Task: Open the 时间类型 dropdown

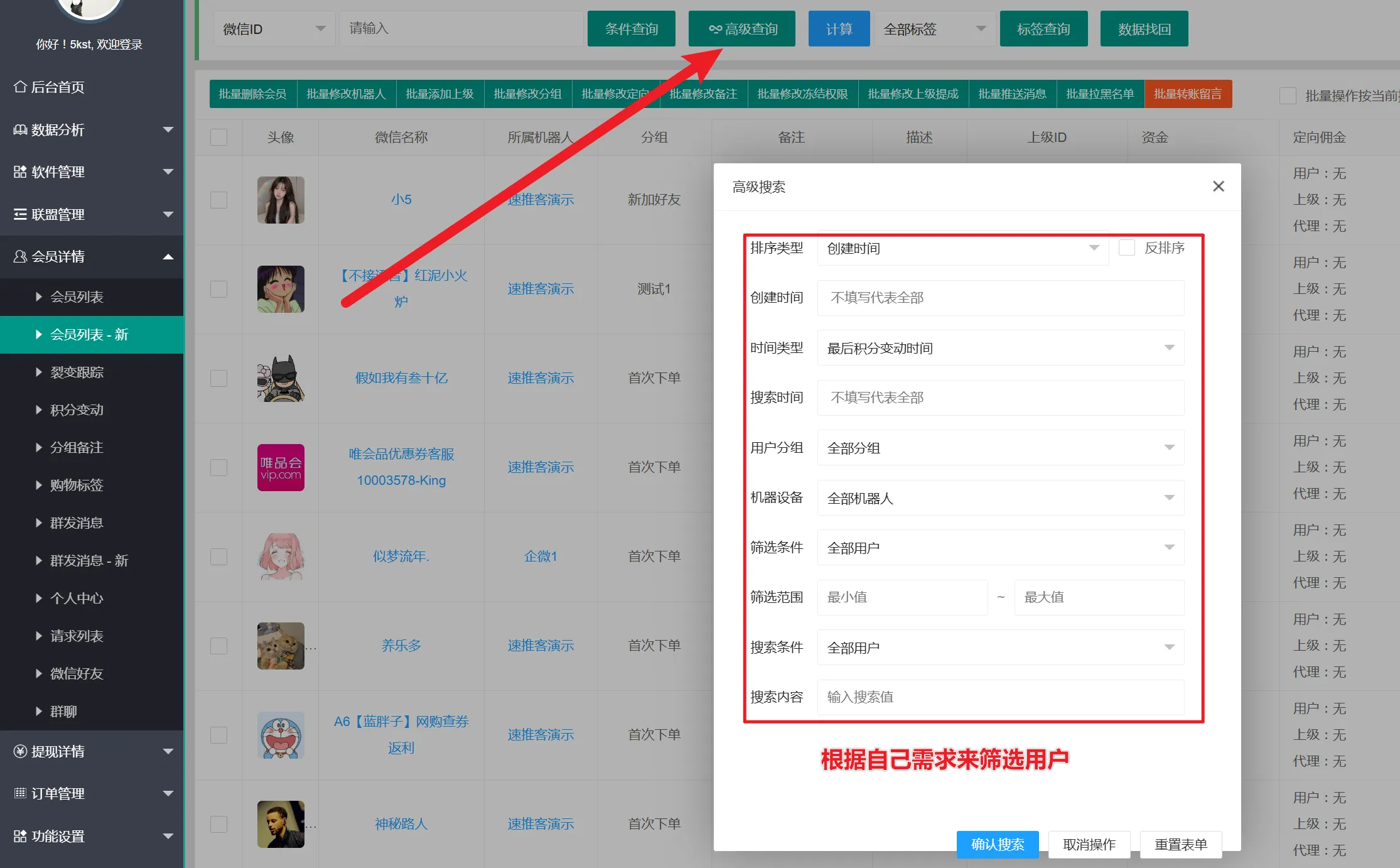Action: pyautogui.click(x=1001, y=348)
